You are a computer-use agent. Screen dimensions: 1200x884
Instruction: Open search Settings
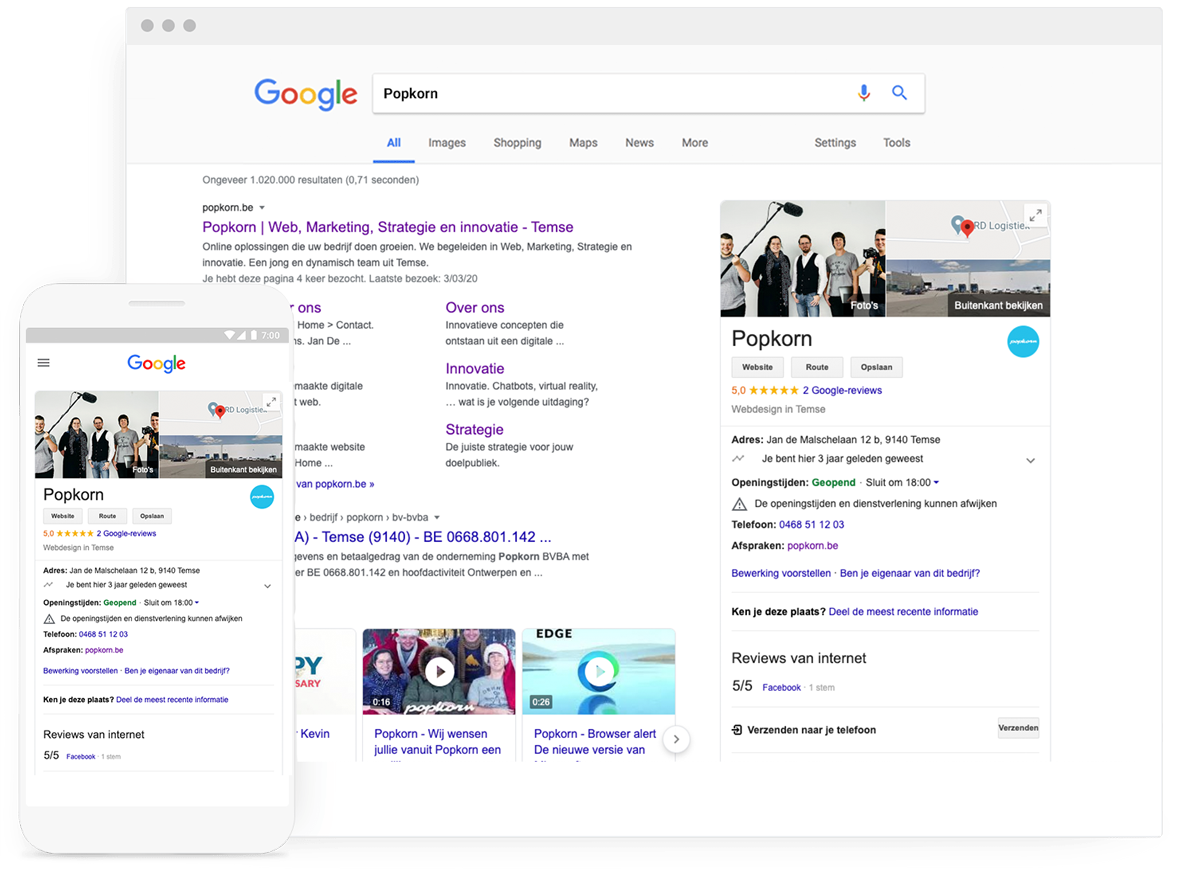[835, 143]
